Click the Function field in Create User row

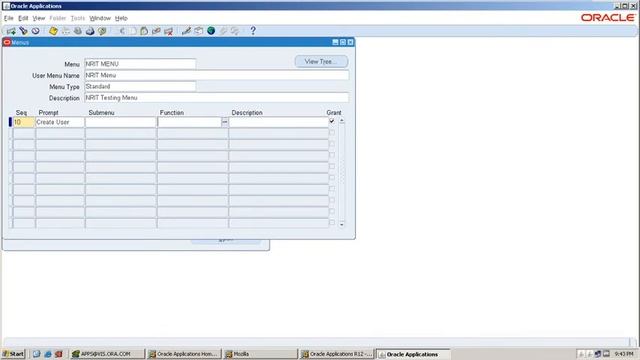[189, 122]
